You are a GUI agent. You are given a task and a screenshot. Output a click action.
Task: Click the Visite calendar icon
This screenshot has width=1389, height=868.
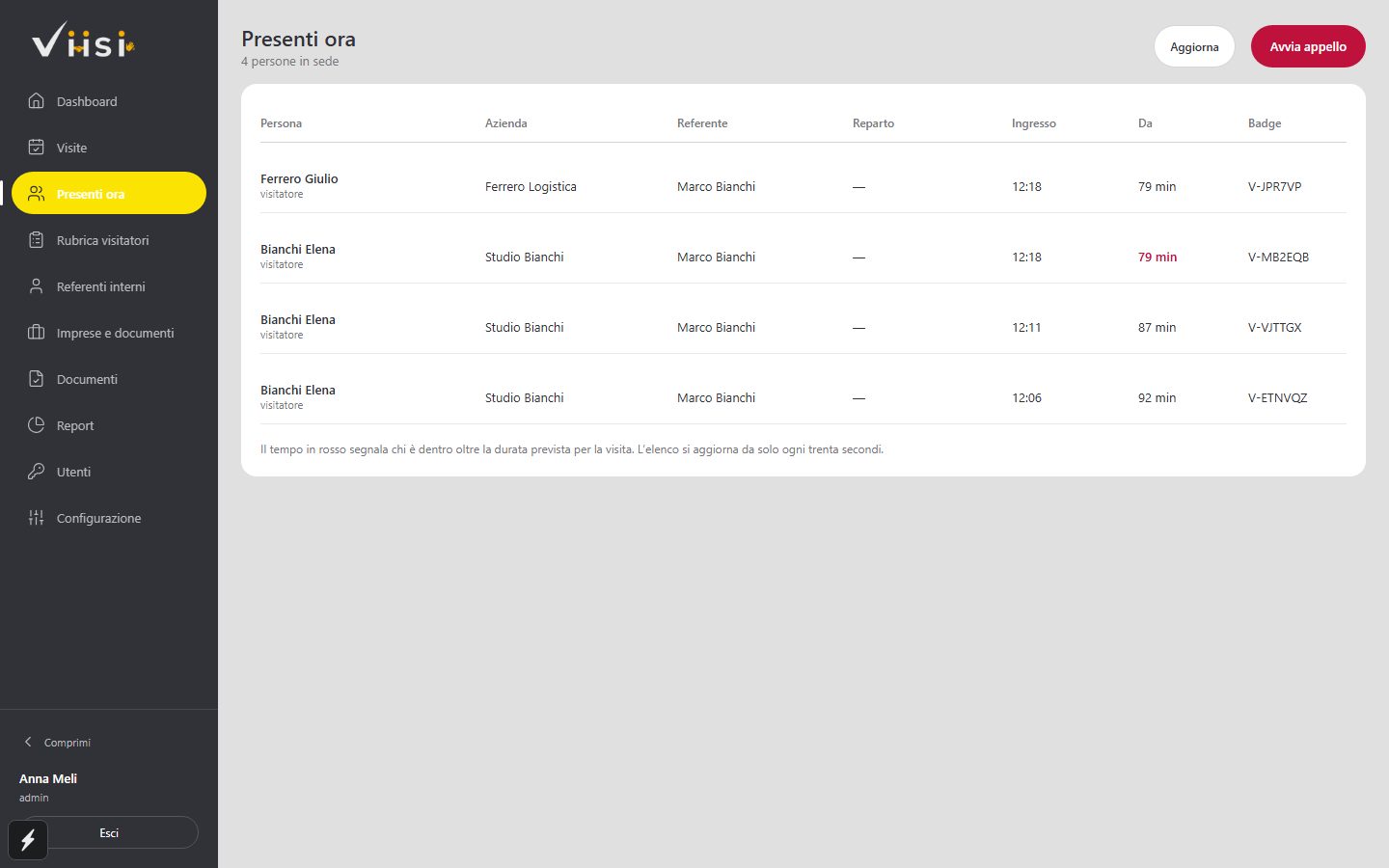36,147
